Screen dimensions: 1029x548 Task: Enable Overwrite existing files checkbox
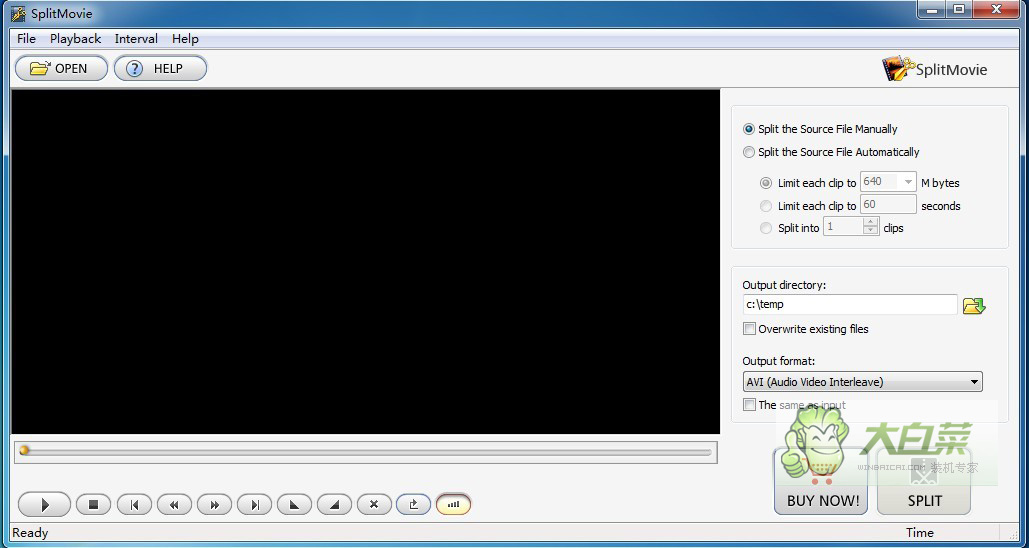(x=749, y=329)
